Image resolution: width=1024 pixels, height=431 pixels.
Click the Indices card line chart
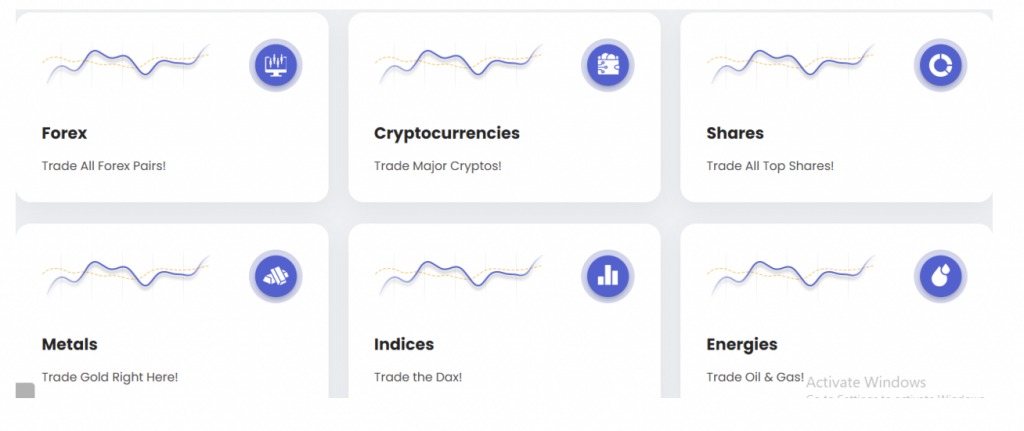pyautogui.click(x=459, y=274)
